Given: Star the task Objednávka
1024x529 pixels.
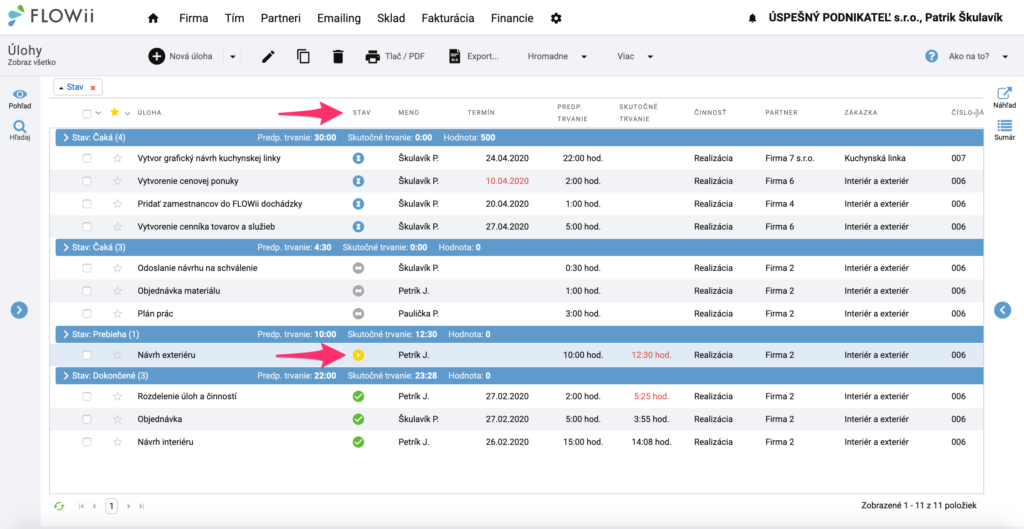Looking at the screenshot, I should pos(118,419).
